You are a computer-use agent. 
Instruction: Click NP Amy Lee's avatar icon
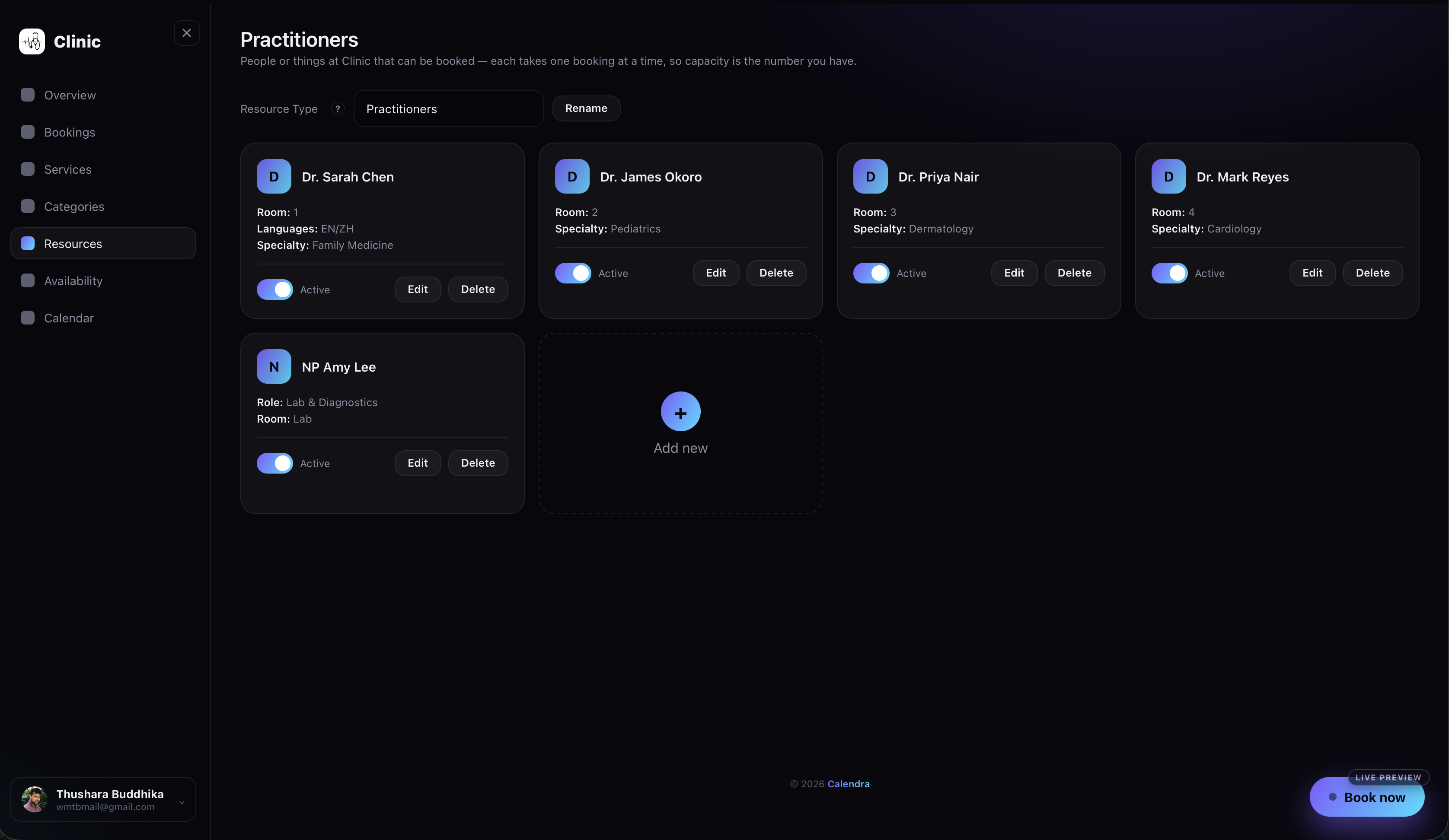(x=274, y=366)
